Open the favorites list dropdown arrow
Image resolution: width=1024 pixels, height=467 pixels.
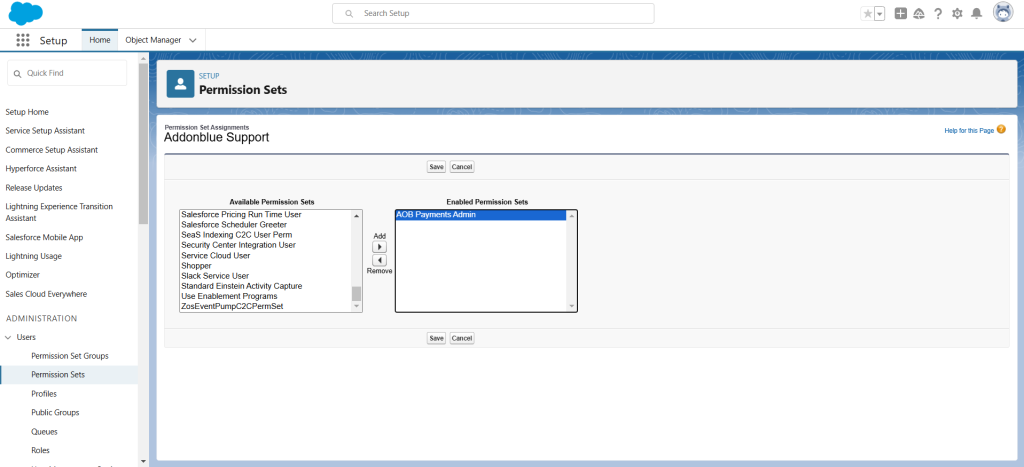pyautogui.click(x=880, y=14)
